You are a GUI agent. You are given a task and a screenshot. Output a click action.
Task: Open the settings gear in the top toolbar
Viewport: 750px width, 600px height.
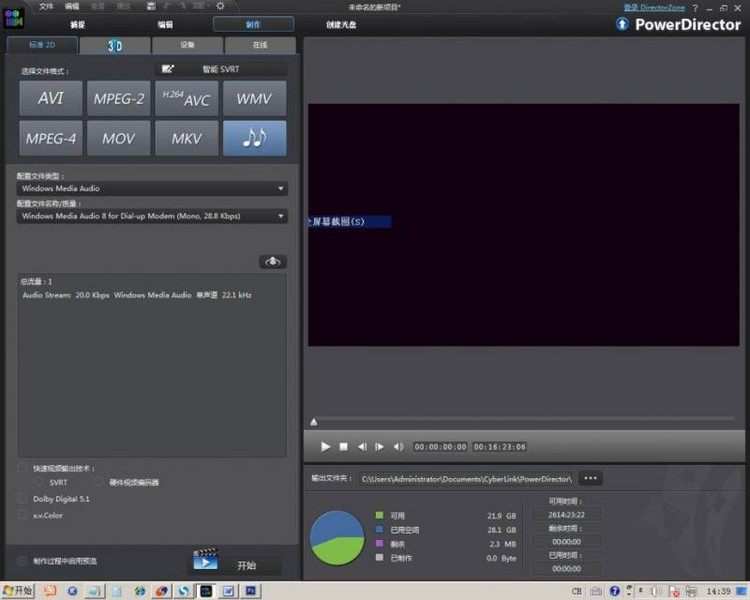click(x=220, y=6)
